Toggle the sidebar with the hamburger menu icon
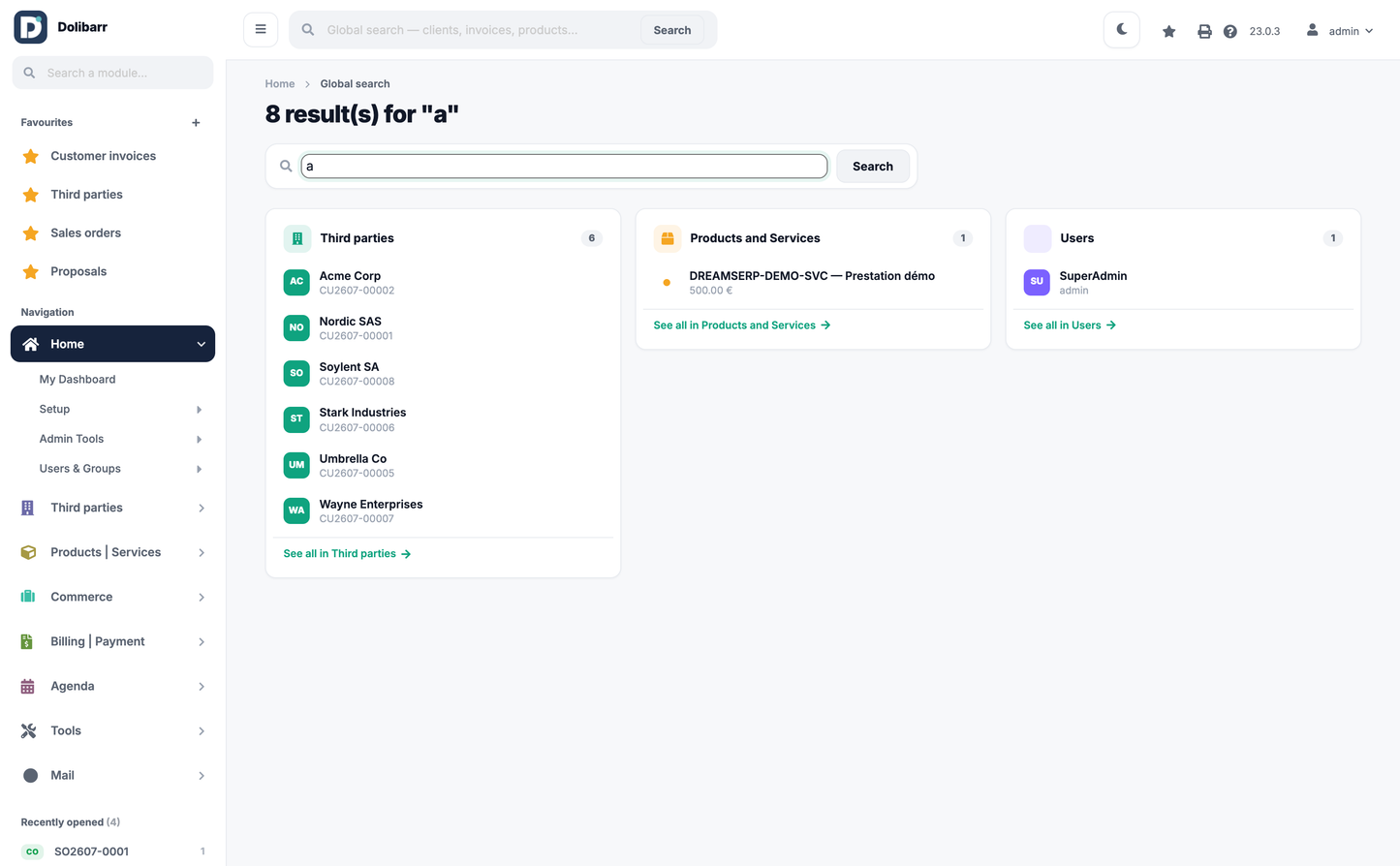The height and width of the screenshot is (866, 1400). (261, 29)
